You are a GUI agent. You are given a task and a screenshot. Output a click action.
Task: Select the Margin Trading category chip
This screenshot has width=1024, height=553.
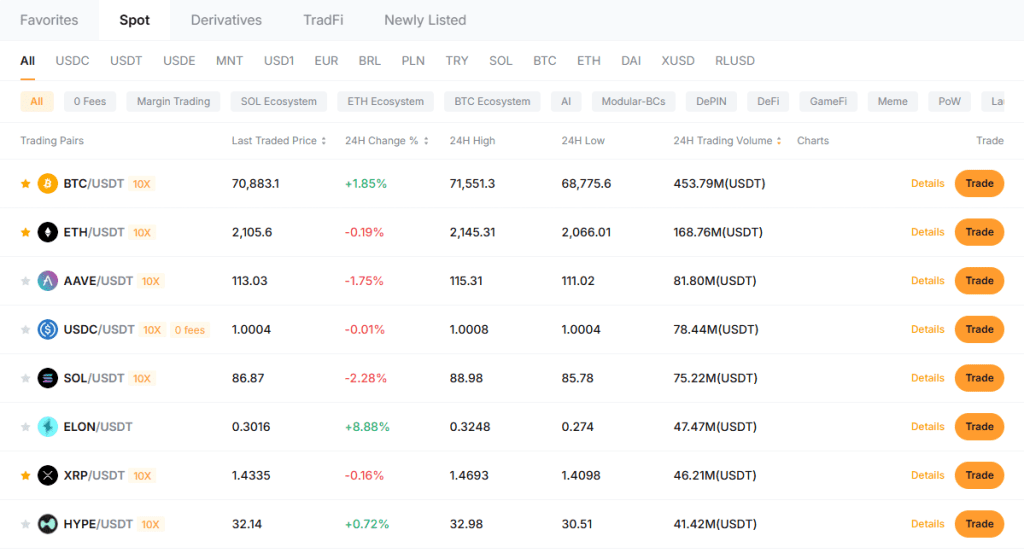173,101
